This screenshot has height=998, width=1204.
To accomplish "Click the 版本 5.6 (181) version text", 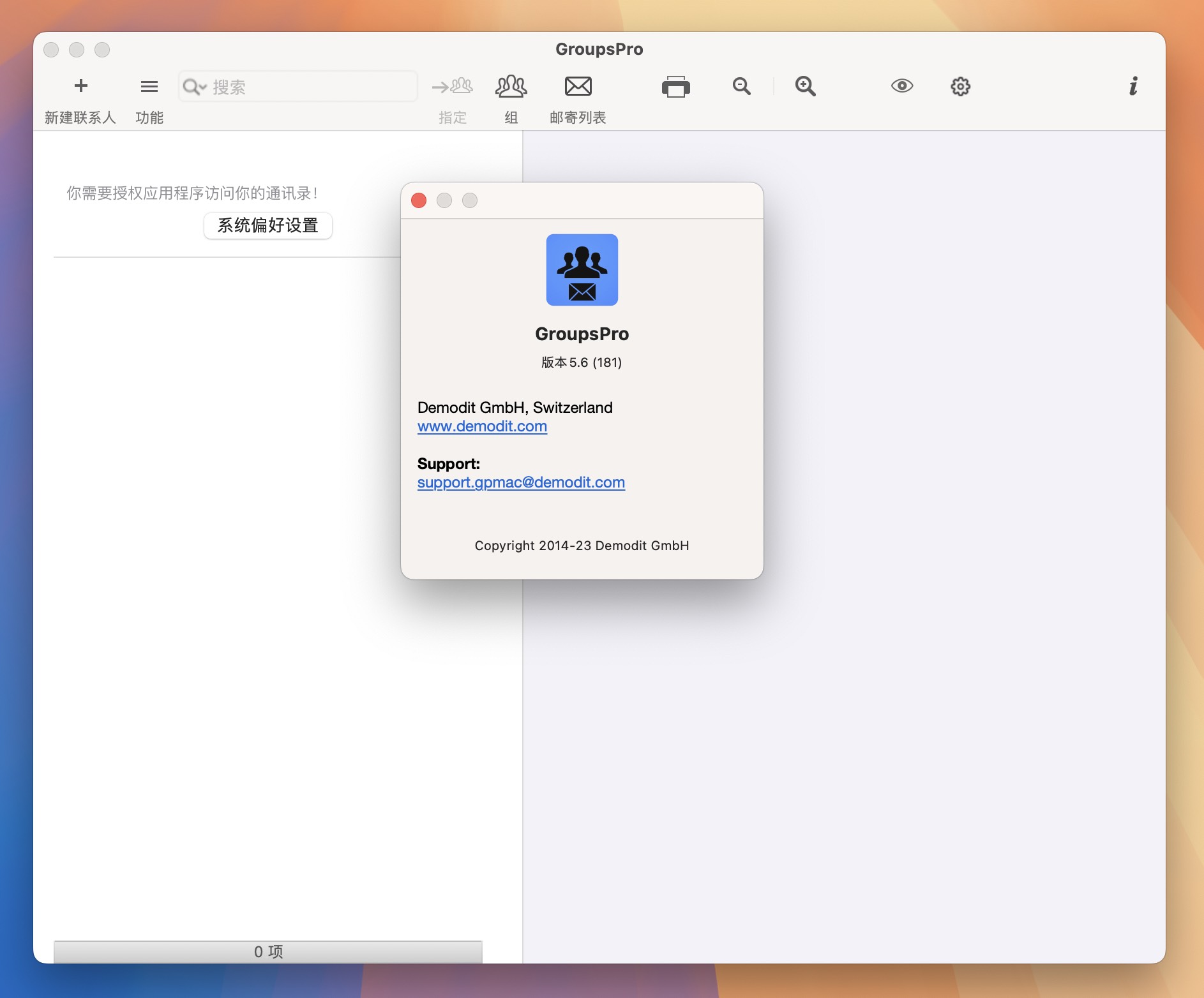I will [582, 362].
